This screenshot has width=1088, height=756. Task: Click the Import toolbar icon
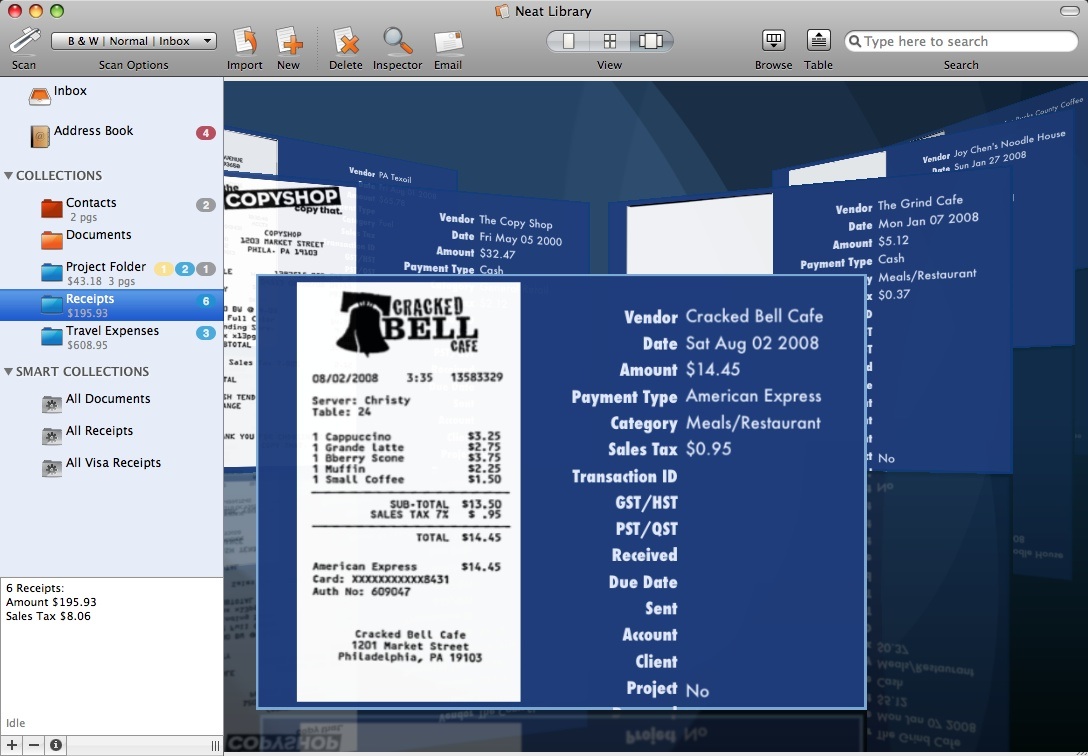[245, 41]
